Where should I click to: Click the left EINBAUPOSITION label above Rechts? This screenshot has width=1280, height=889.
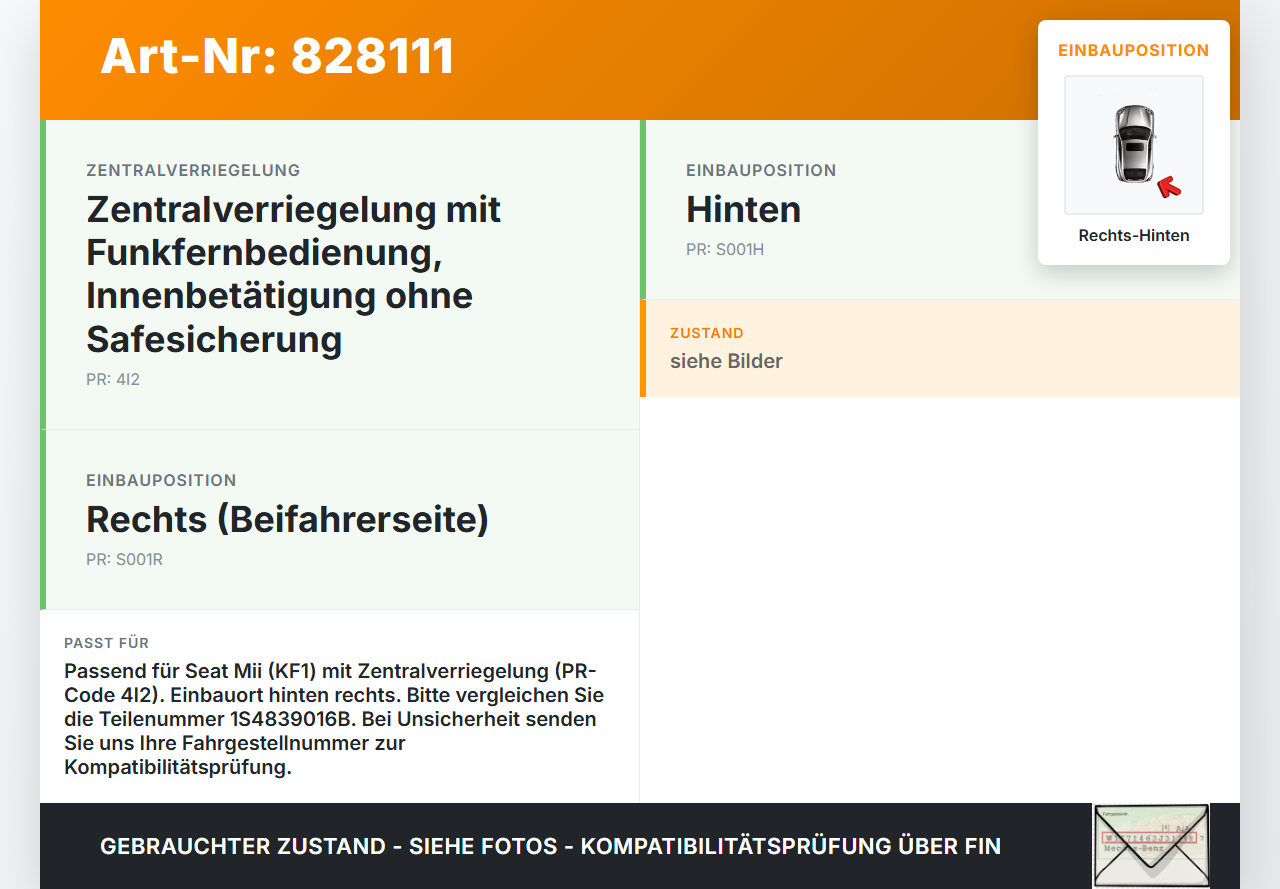click(x=161, y=481)
